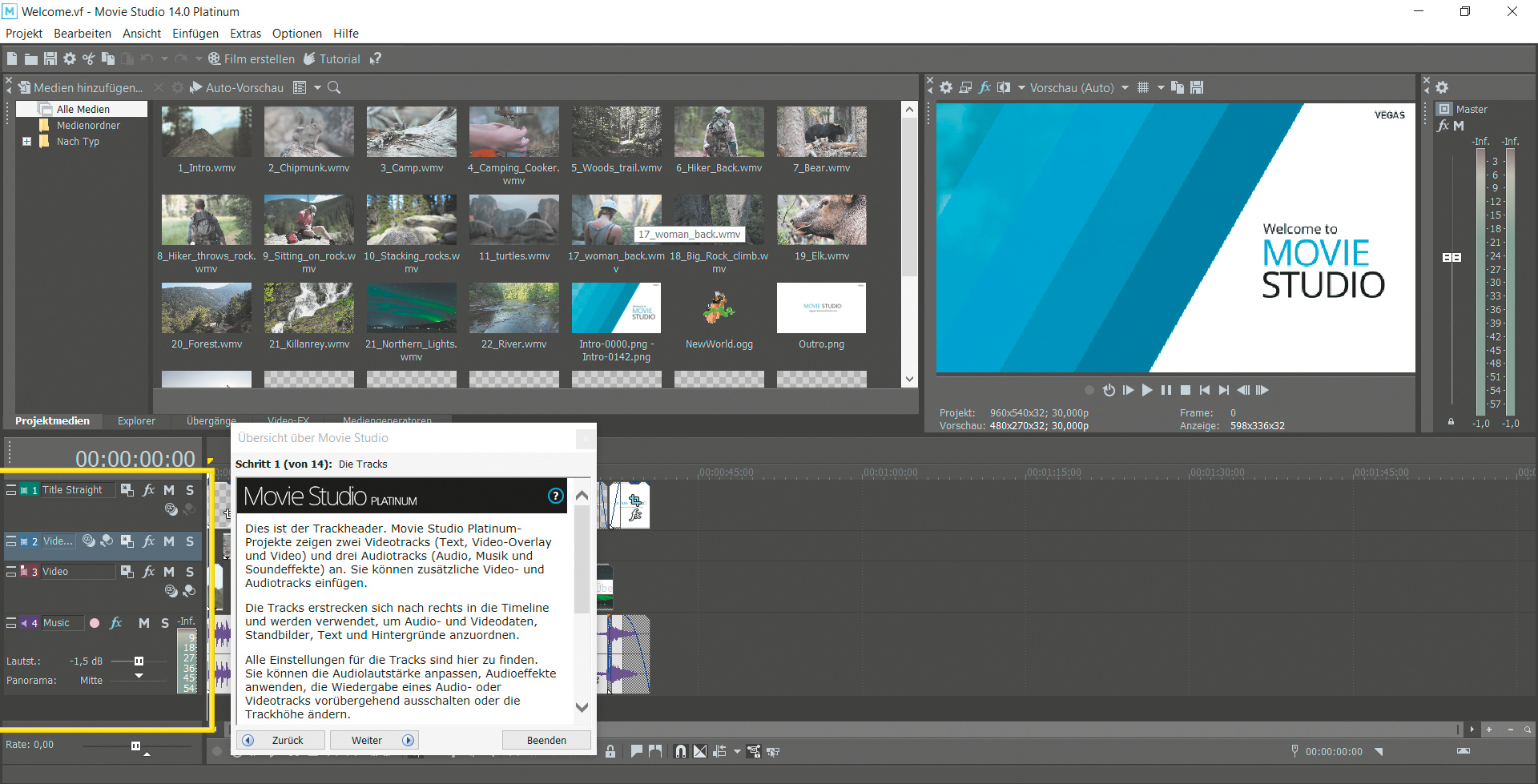Open project properties gear in main toolbar
The width and height of the screenshot is (1538, 784).
point(70,58)
